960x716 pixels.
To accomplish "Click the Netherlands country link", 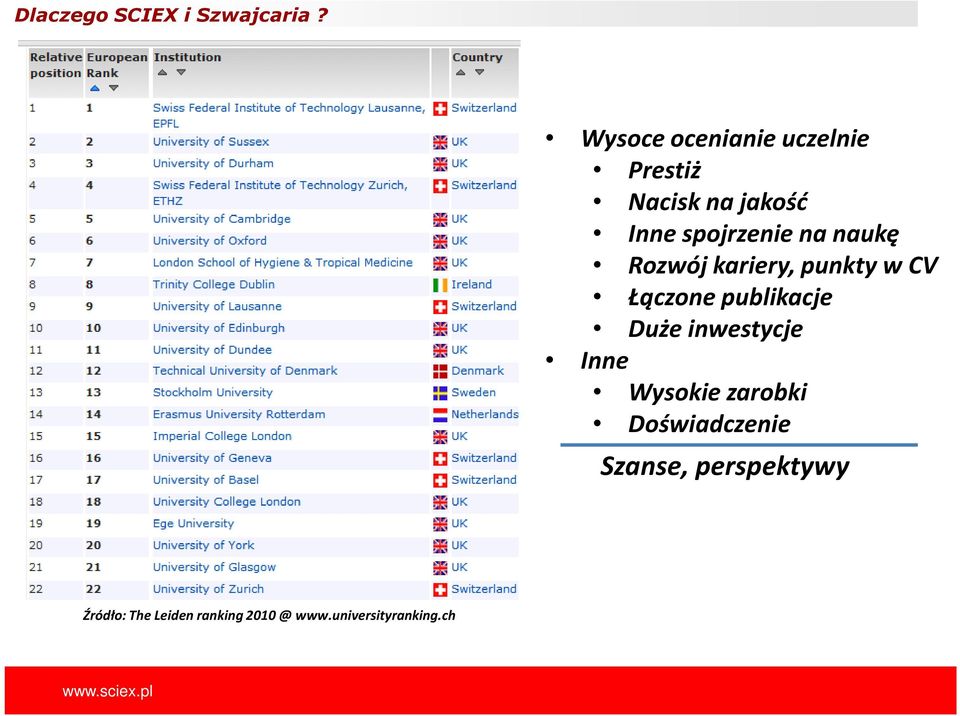I will pyautogui.click(x=485, y=414).
